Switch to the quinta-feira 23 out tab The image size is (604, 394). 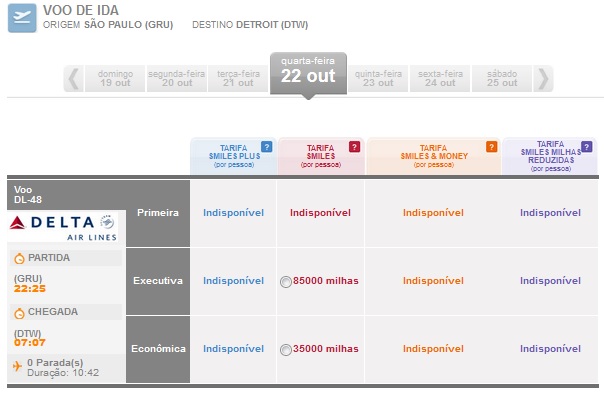coord(378,79)
